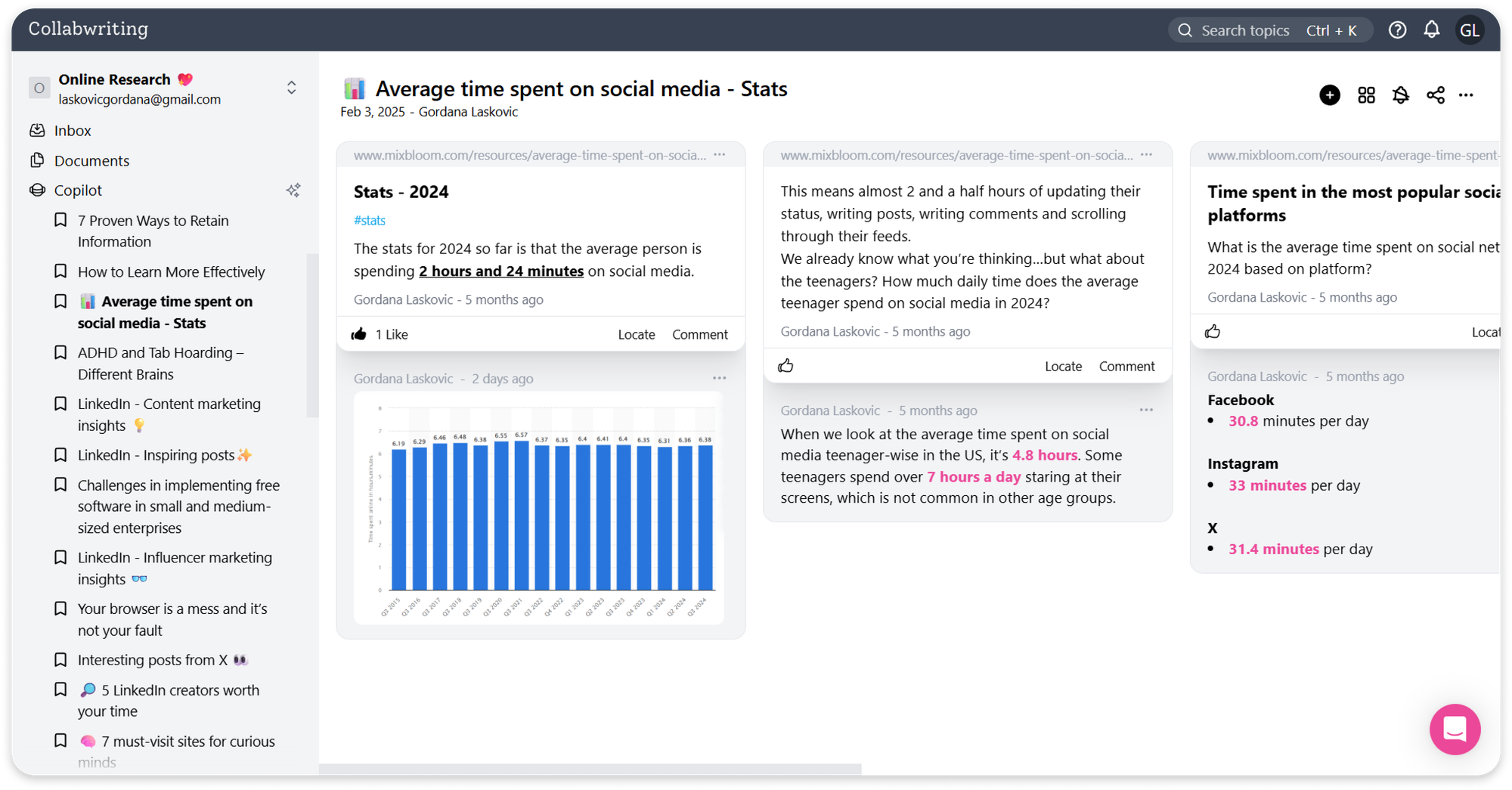Open options menu on Stats - 2024 card
The height and width of the screenshot is (790, 1512).
click(719, 155)
